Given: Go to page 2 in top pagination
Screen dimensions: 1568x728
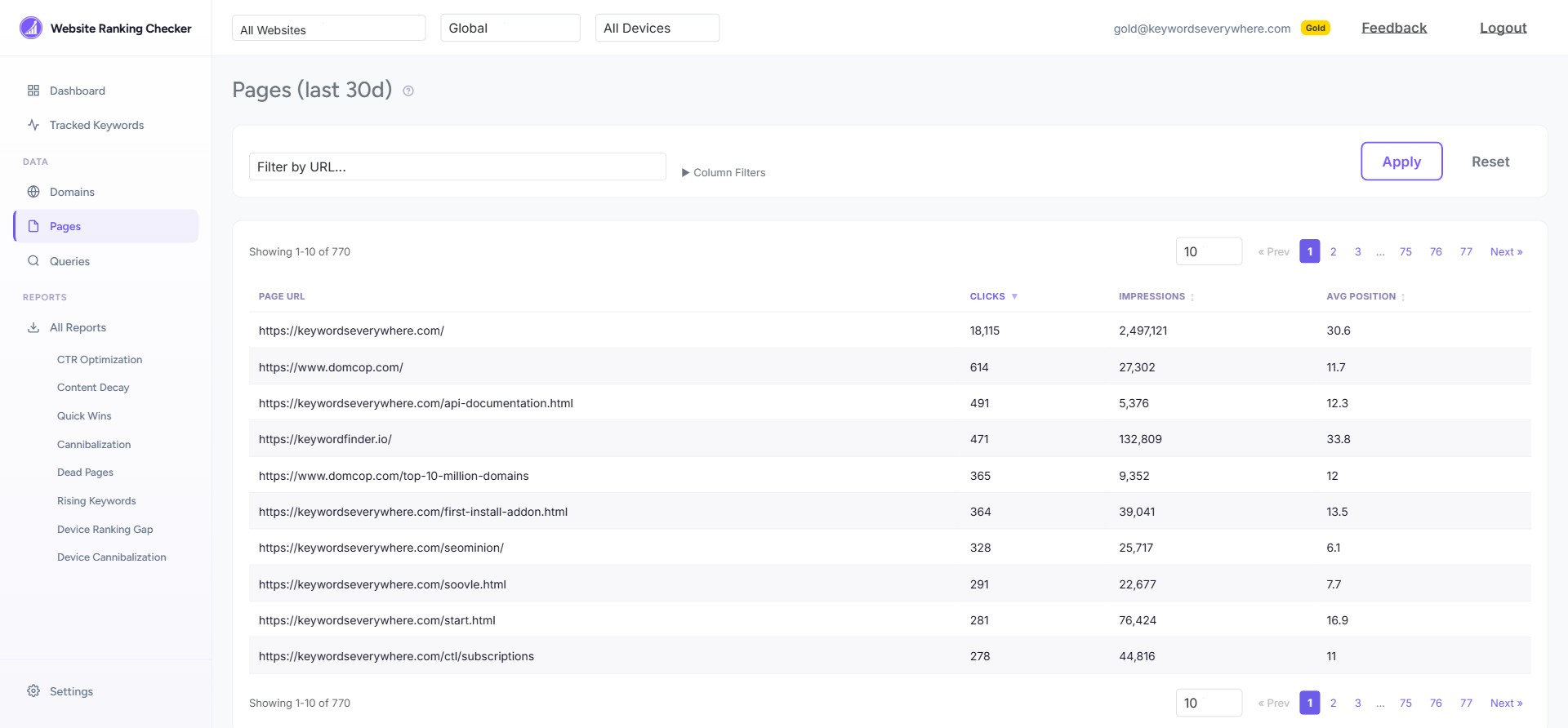Looking at the screenshot, I should pos(1334,251).
